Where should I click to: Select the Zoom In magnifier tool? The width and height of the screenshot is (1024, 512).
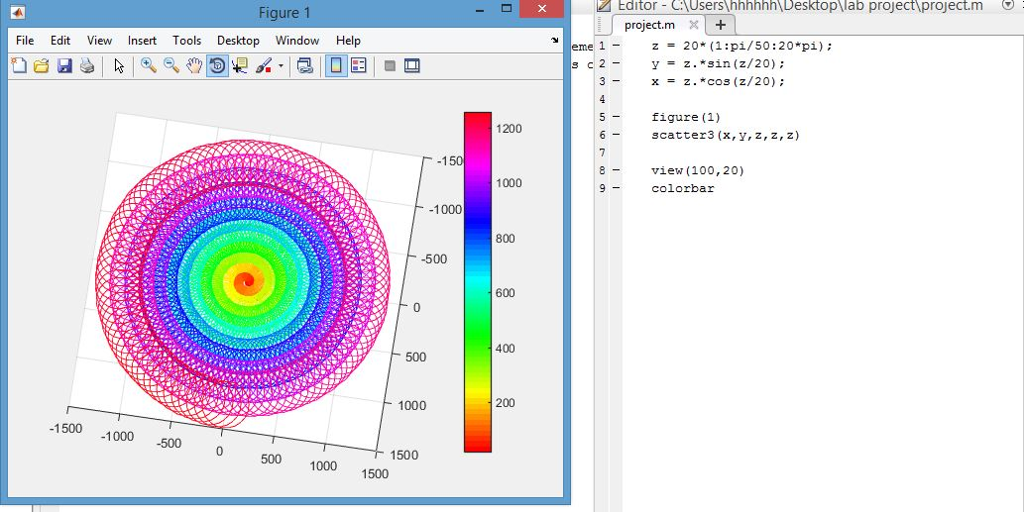click(148, 66)
